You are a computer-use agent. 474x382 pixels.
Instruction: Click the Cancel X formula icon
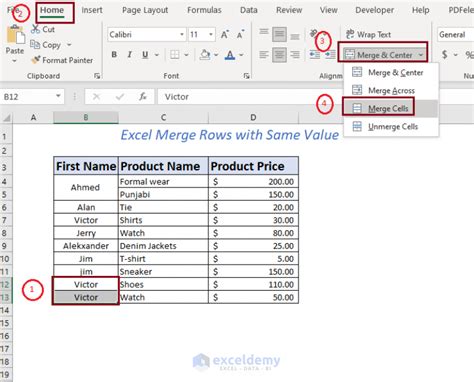(96, 97)
